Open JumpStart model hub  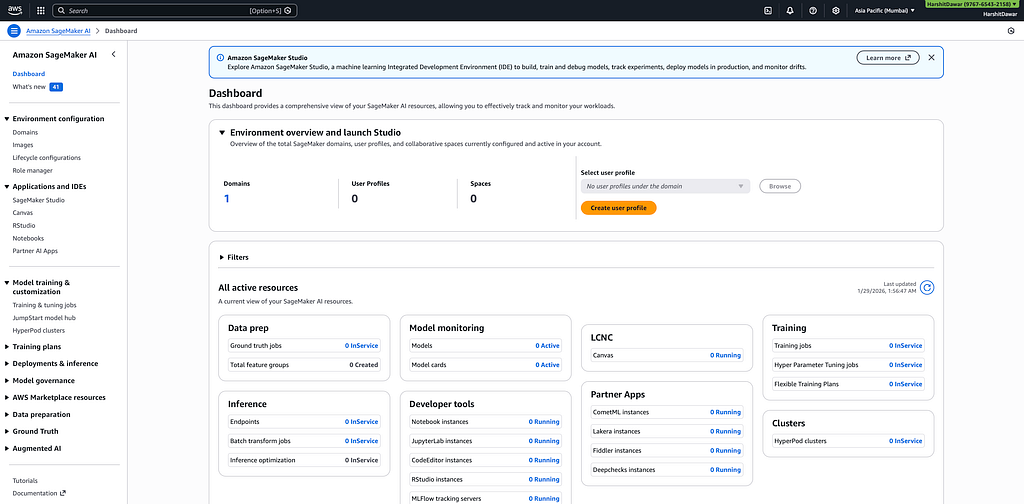point(44,318)
